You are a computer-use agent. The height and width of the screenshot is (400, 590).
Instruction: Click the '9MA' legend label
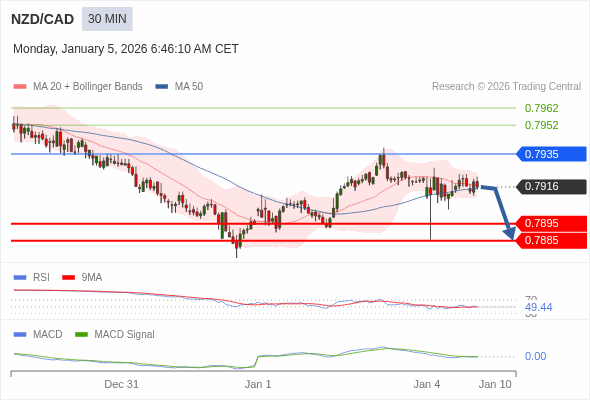click(x=92, y=278)
